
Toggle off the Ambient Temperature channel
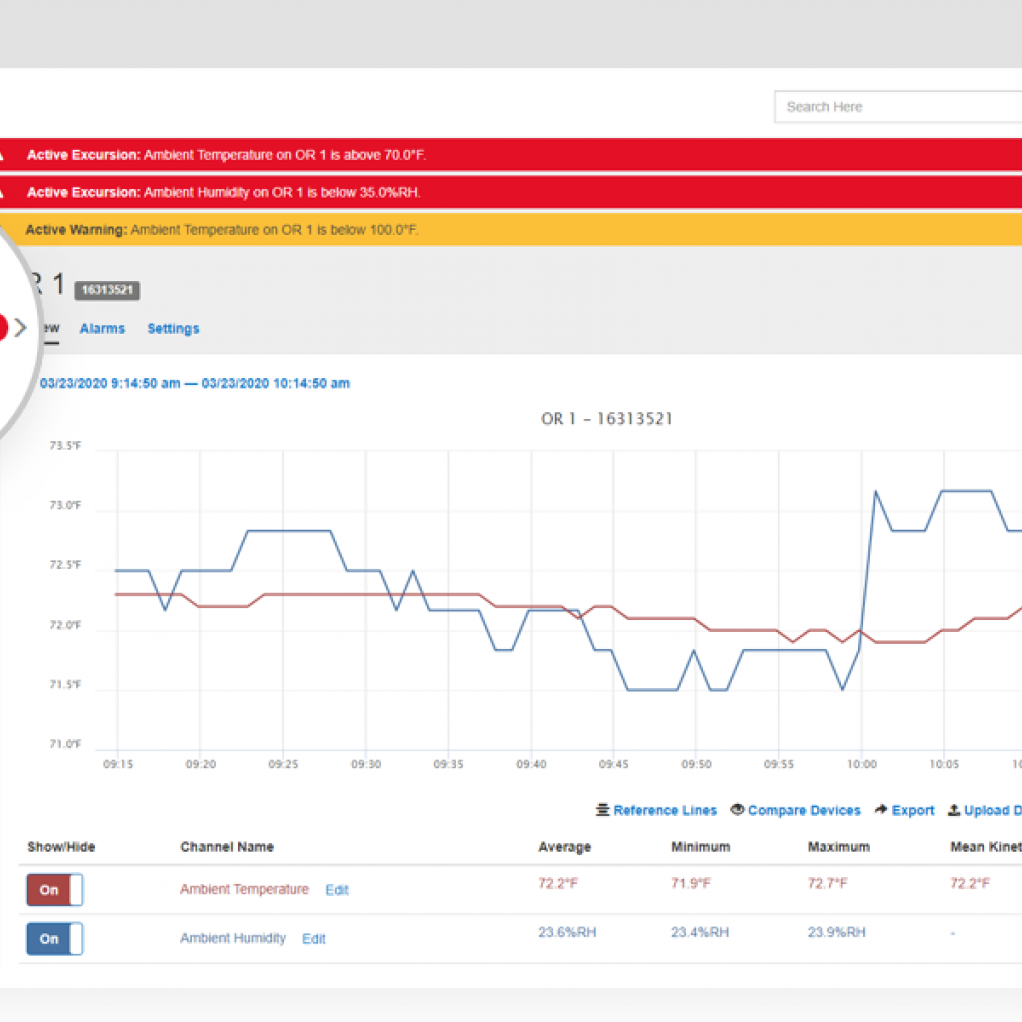click(54, 890)
